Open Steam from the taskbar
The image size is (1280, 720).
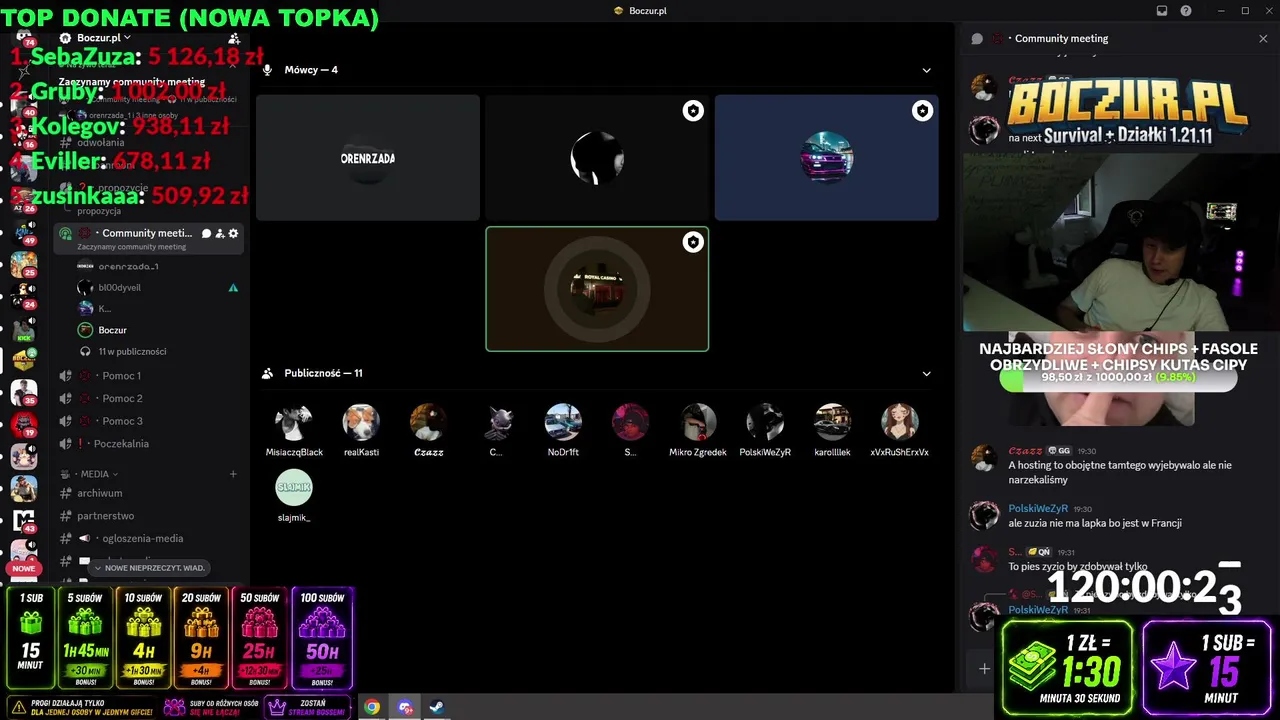(x=437, y=707)
